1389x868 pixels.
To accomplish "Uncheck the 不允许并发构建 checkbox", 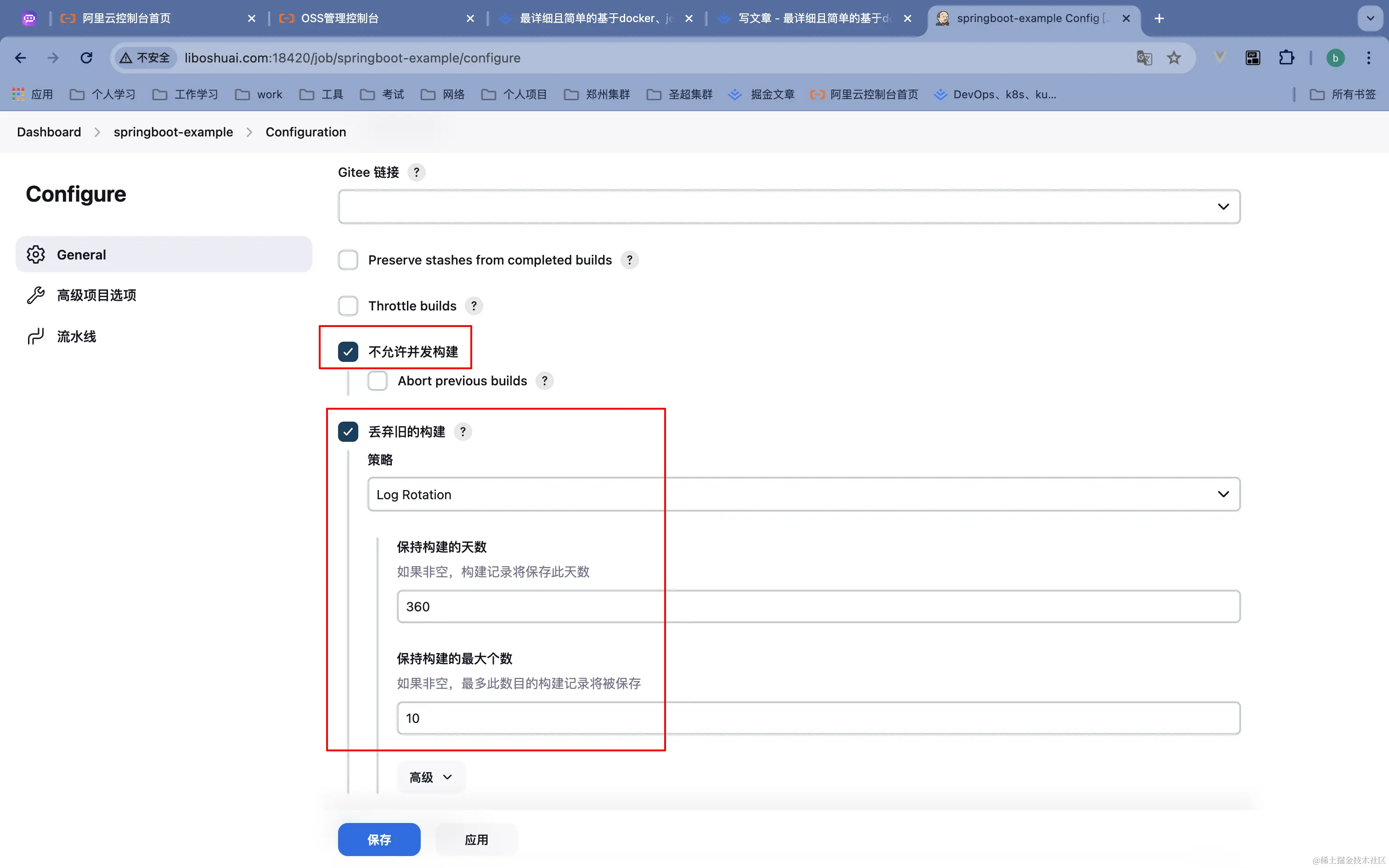I will pos(348,352).
